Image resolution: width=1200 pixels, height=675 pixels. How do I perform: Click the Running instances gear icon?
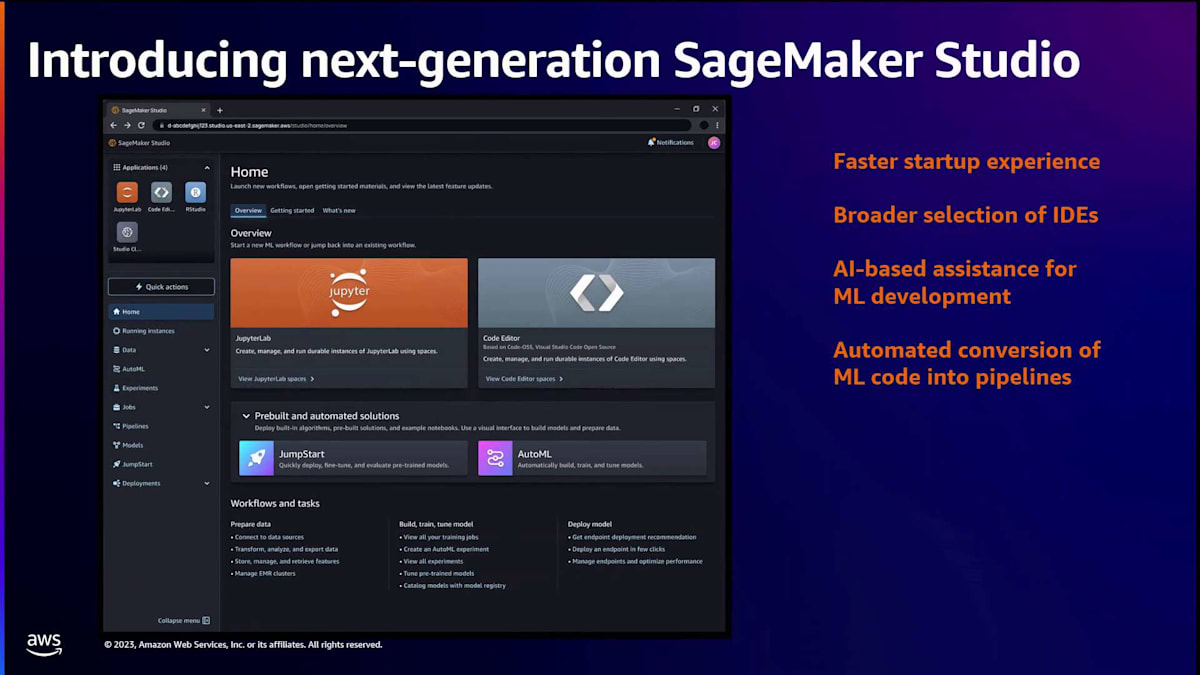pyautogui.click(x=117, y=330)
